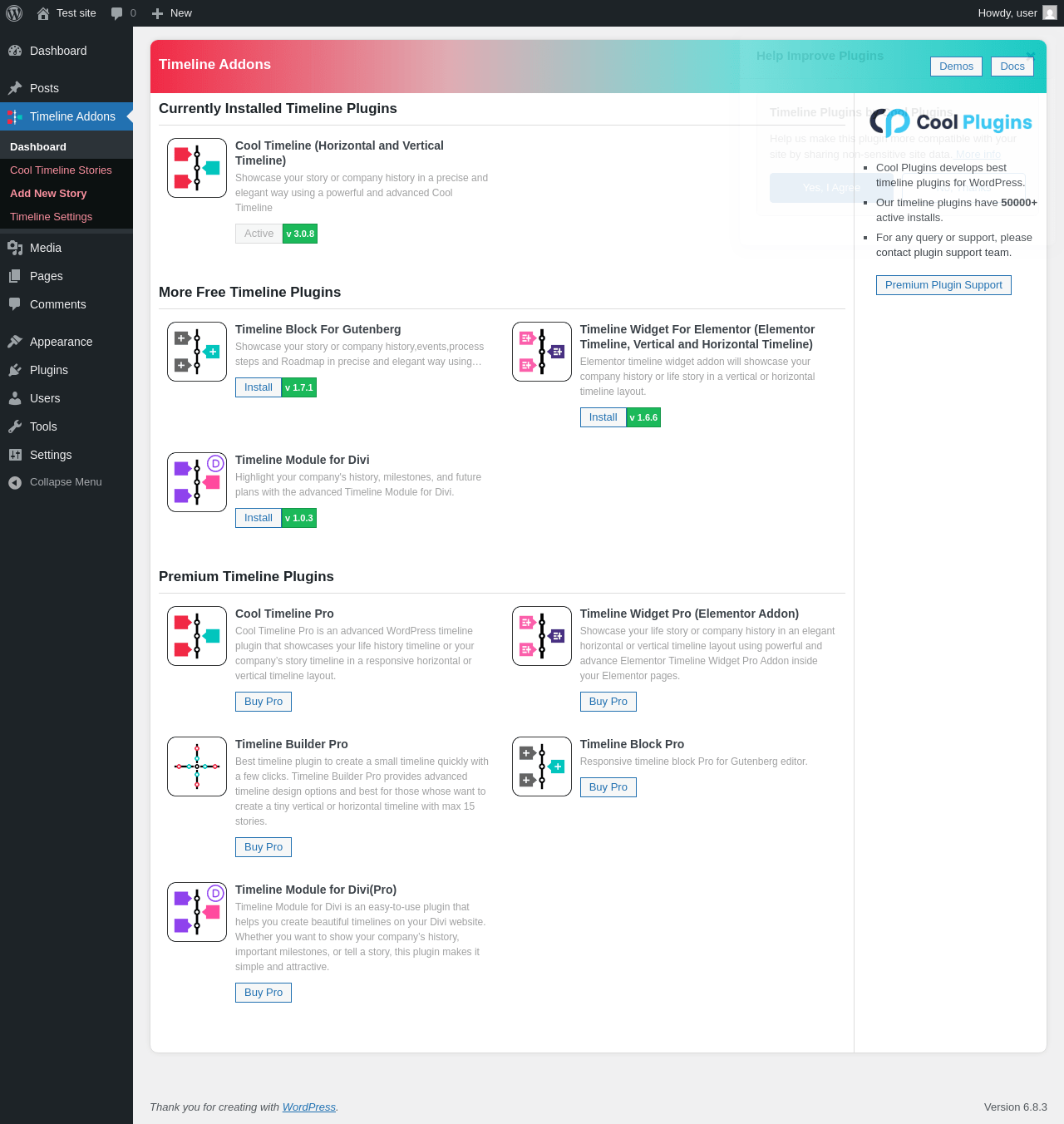Click 'Timeline Block For Gutenberg' title text
The height and width of the screenshot is (1124, 1064).
click(318, 329)
